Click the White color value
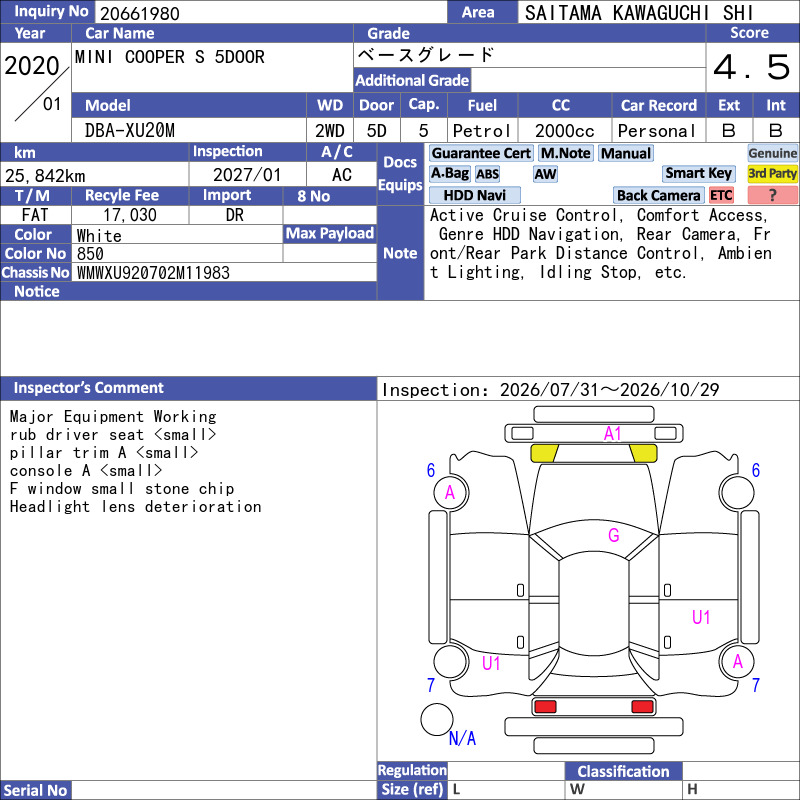The height and width of the screenshot is (800, 800). point(99,235)
